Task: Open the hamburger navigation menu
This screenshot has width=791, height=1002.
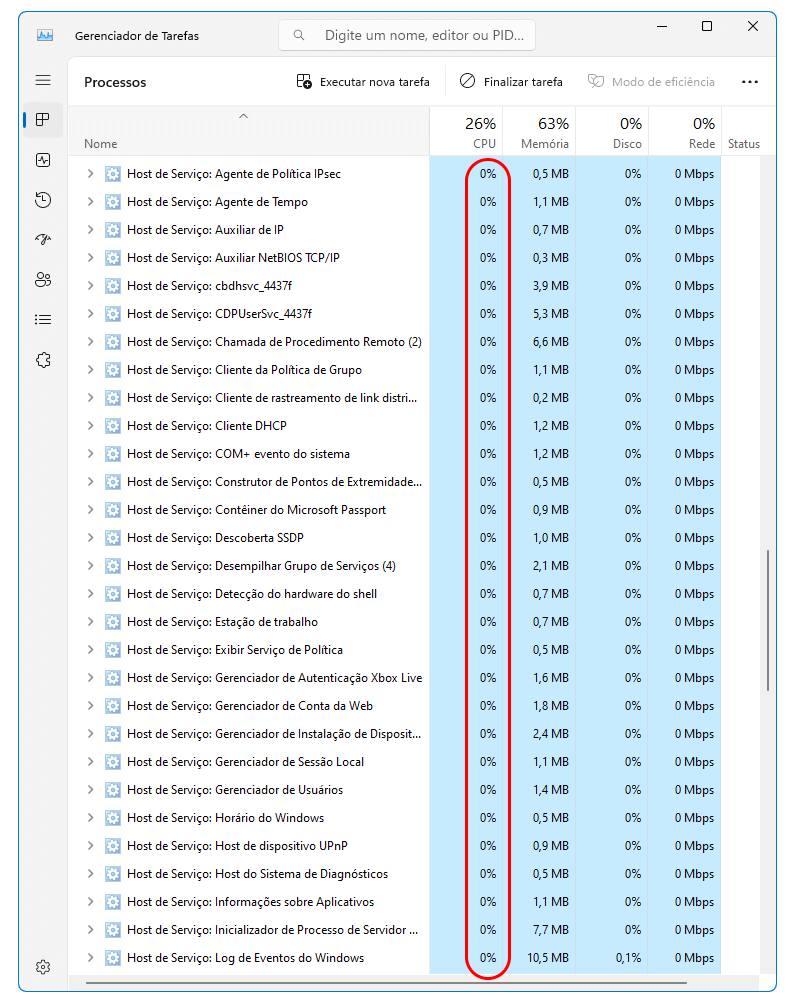Action: coord(43,80)
